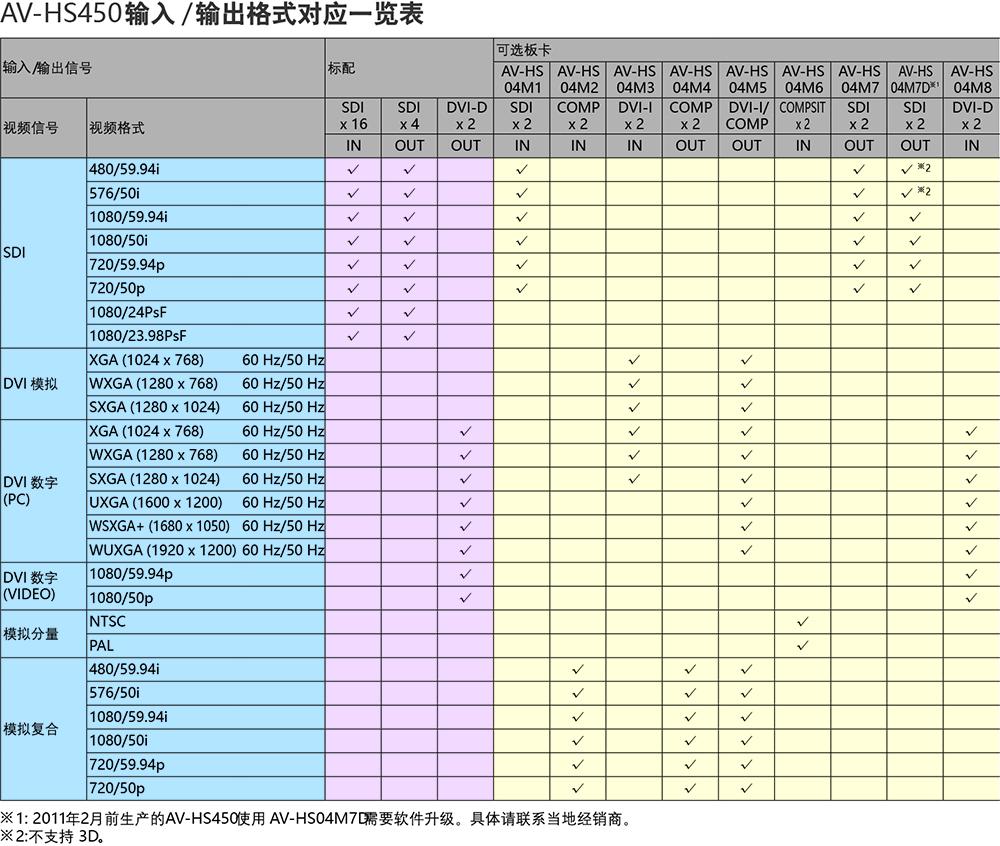This screenshot has width=1000, height=846.
Task: Click 04M8 checkmark in 1080/50p row
Action: tap(971, 598)
